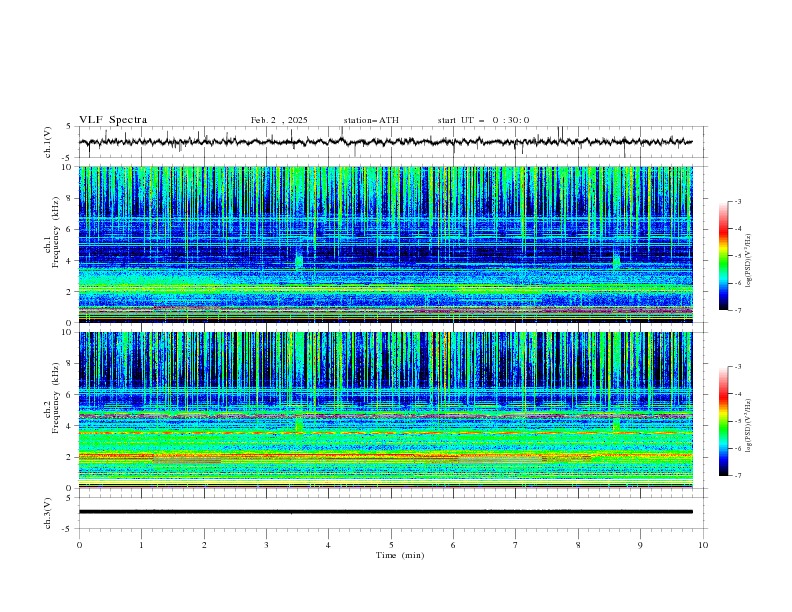The height and width of the screenshot is (612, 792).
Task: Click ch.1 frequency axis "8" kHz tick label
Action: pos(71,198)
